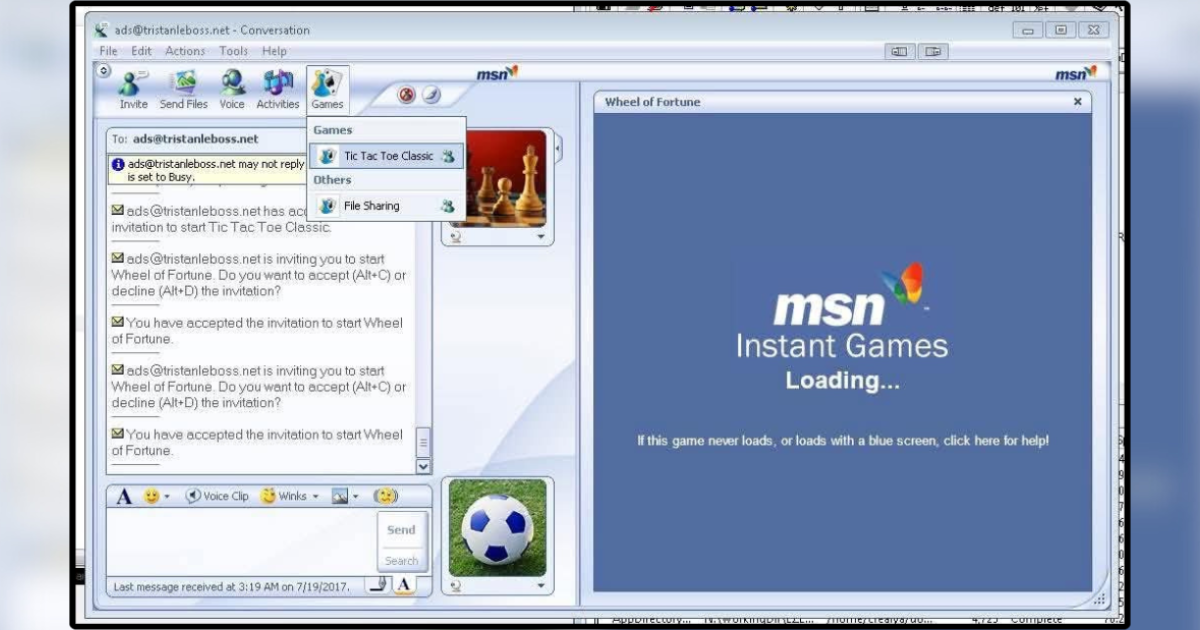Select the Send Files icon

(x=183, y=88)
